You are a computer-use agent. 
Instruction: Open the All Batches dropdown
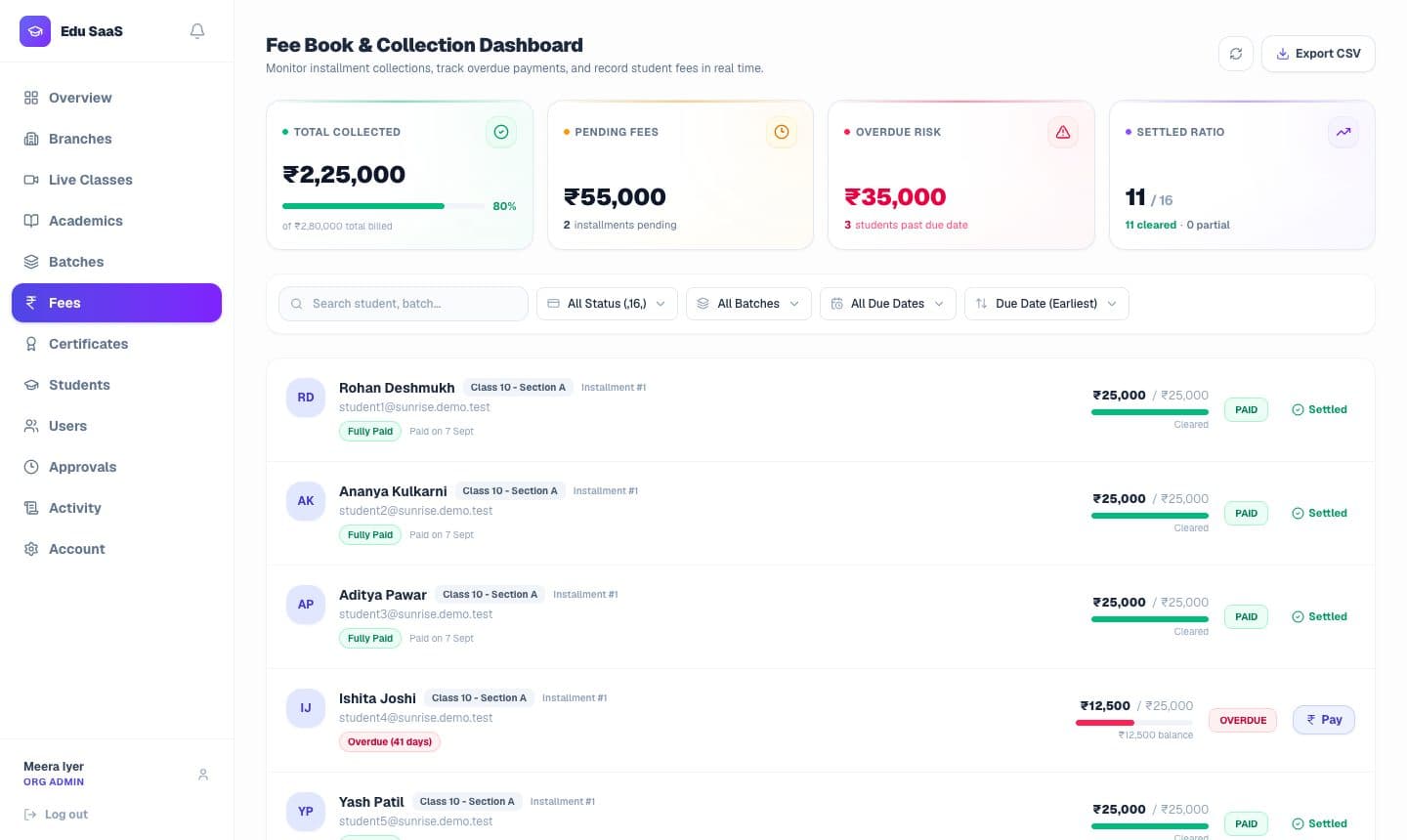tap(748, 304)
